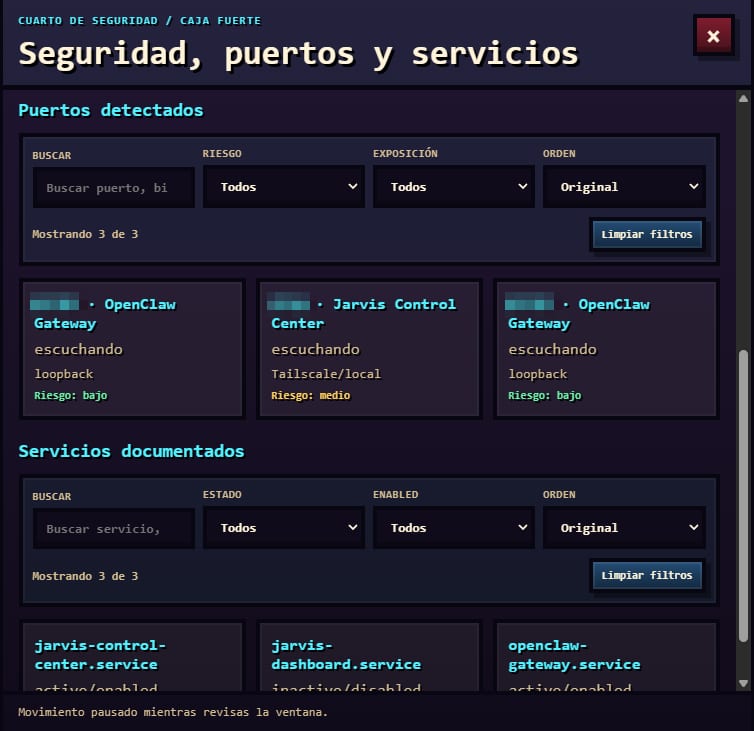This screenshot has height=731, width=754.
Task: Focus the 'Buscar servicio' search field
Action: [x=113, y=529]
